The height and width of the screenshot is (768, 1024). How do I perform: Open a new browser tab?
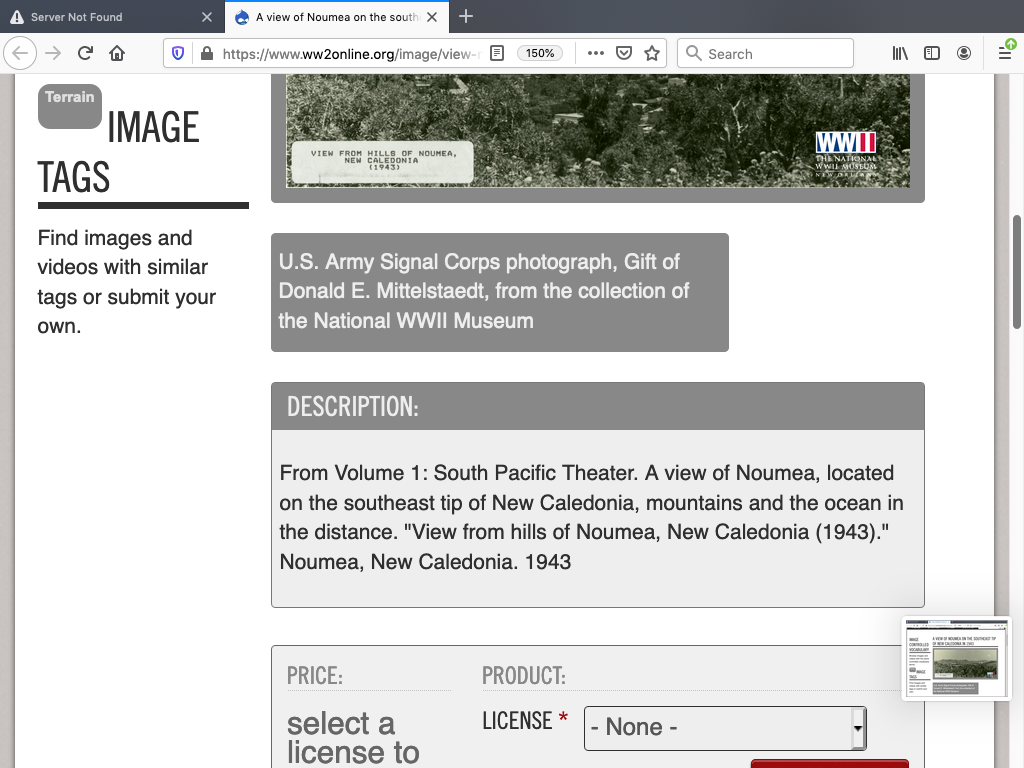click(x=466, y=17)
